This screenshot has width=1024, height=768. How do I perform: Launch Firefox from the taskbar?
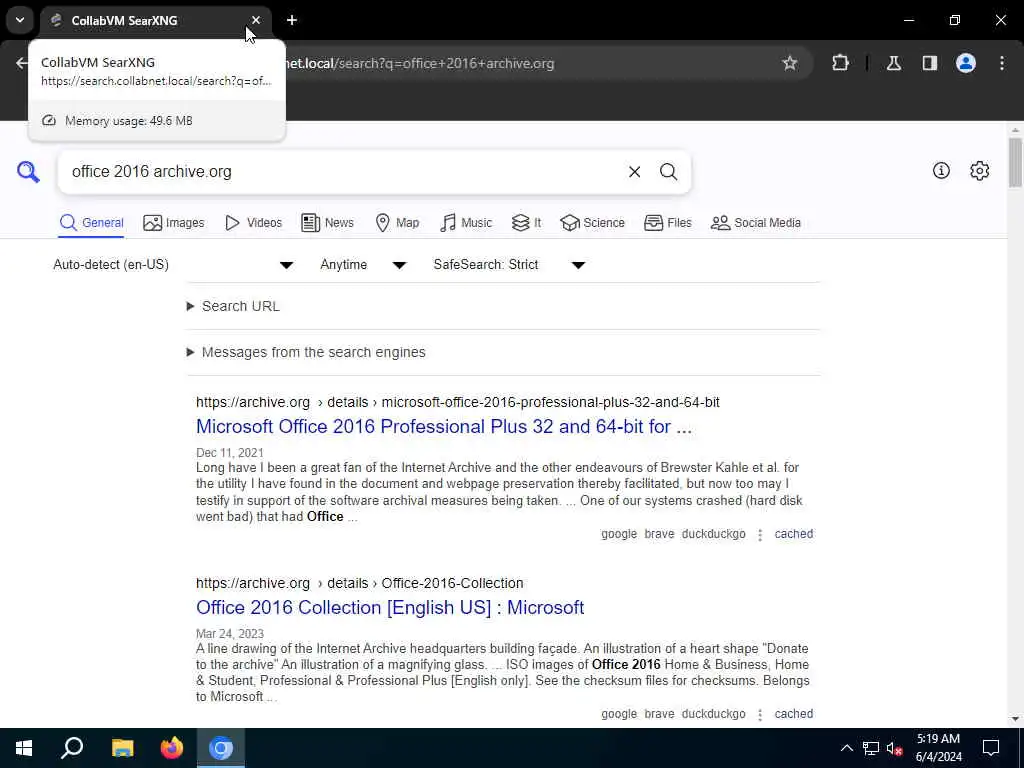[172, 748]
